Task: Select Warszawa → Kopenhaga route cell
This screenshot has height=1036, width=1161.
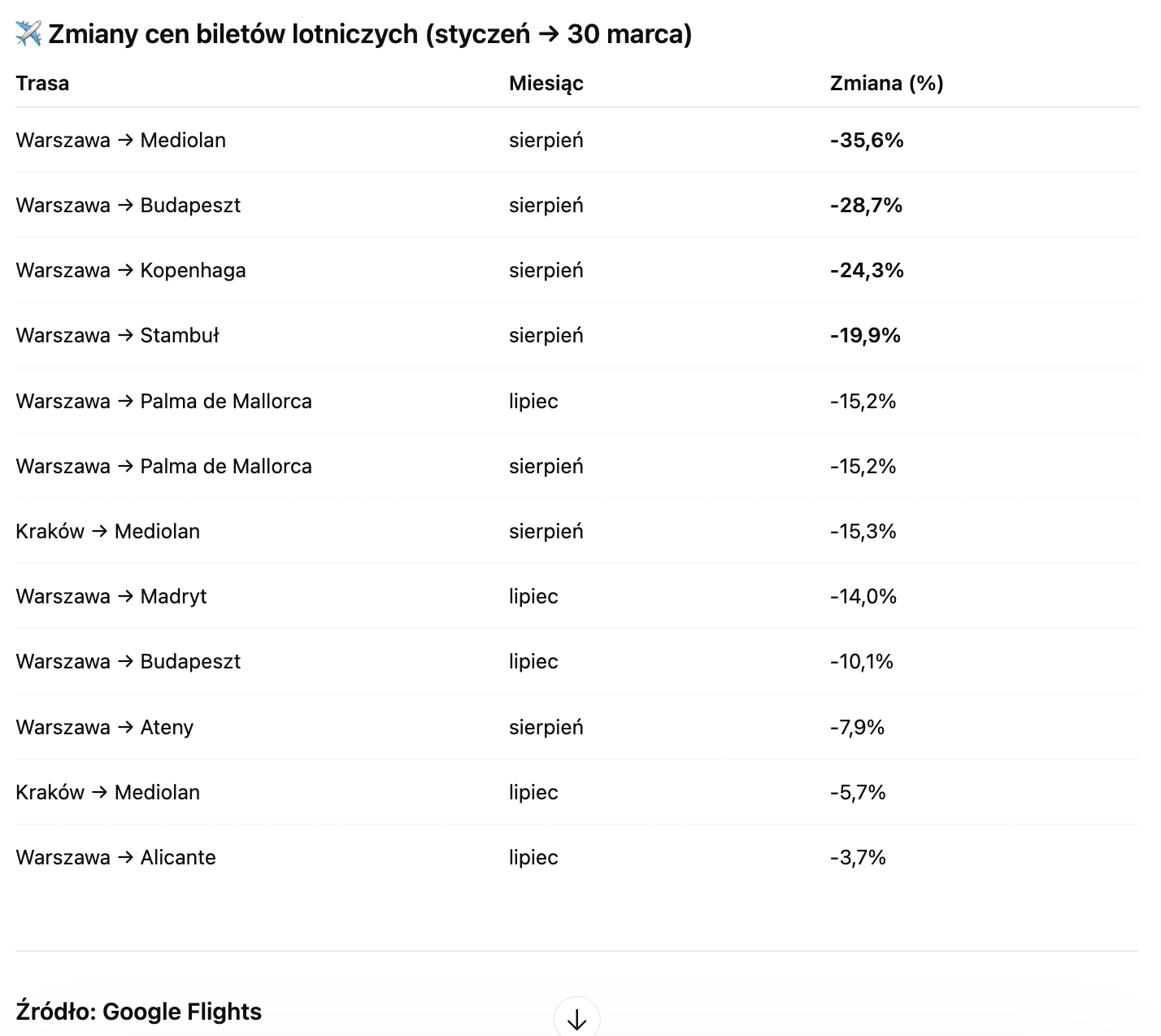Action: (x=131, y=270)
